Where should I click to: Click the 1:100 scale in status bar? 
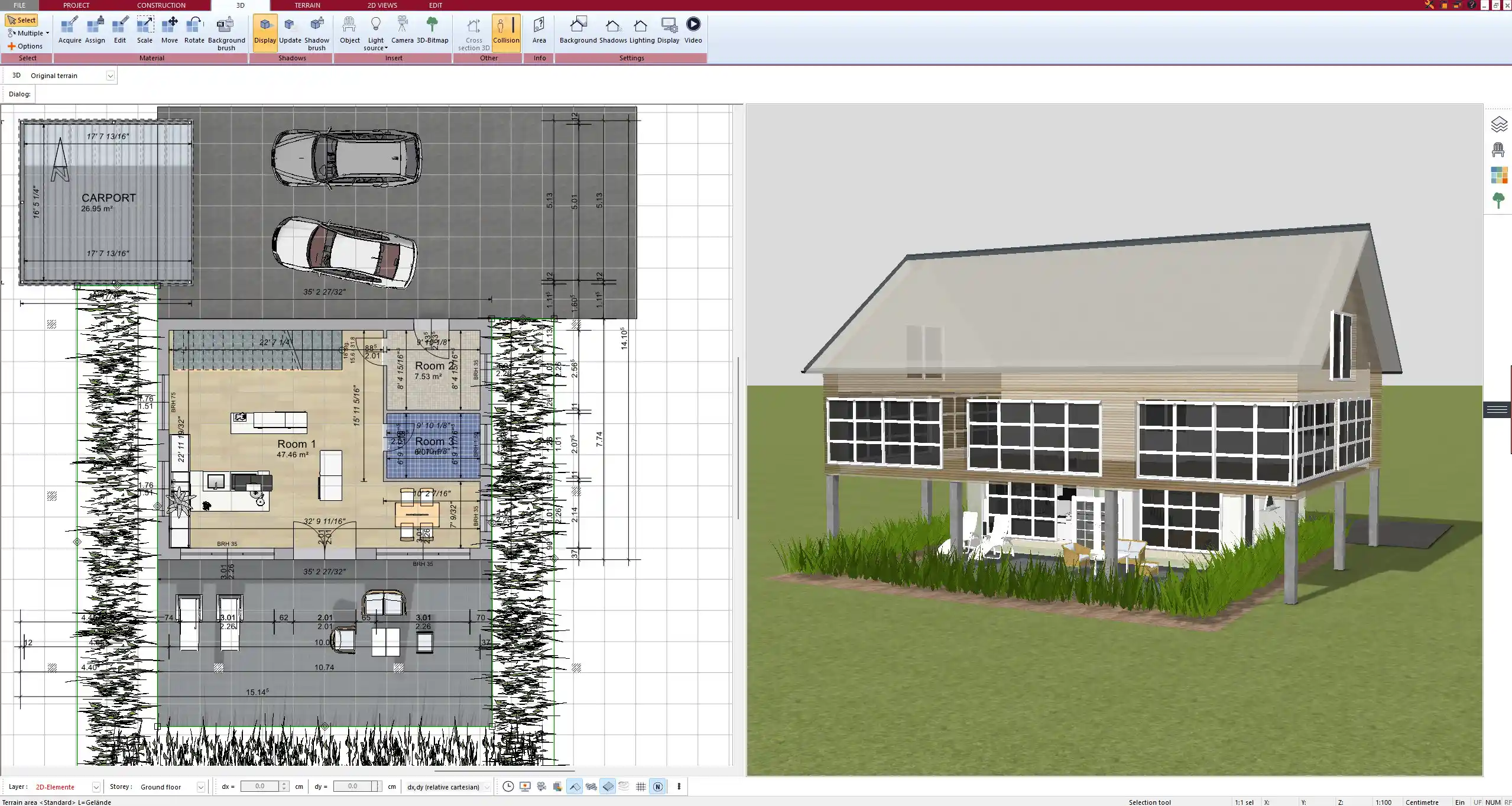point(1383,802)
